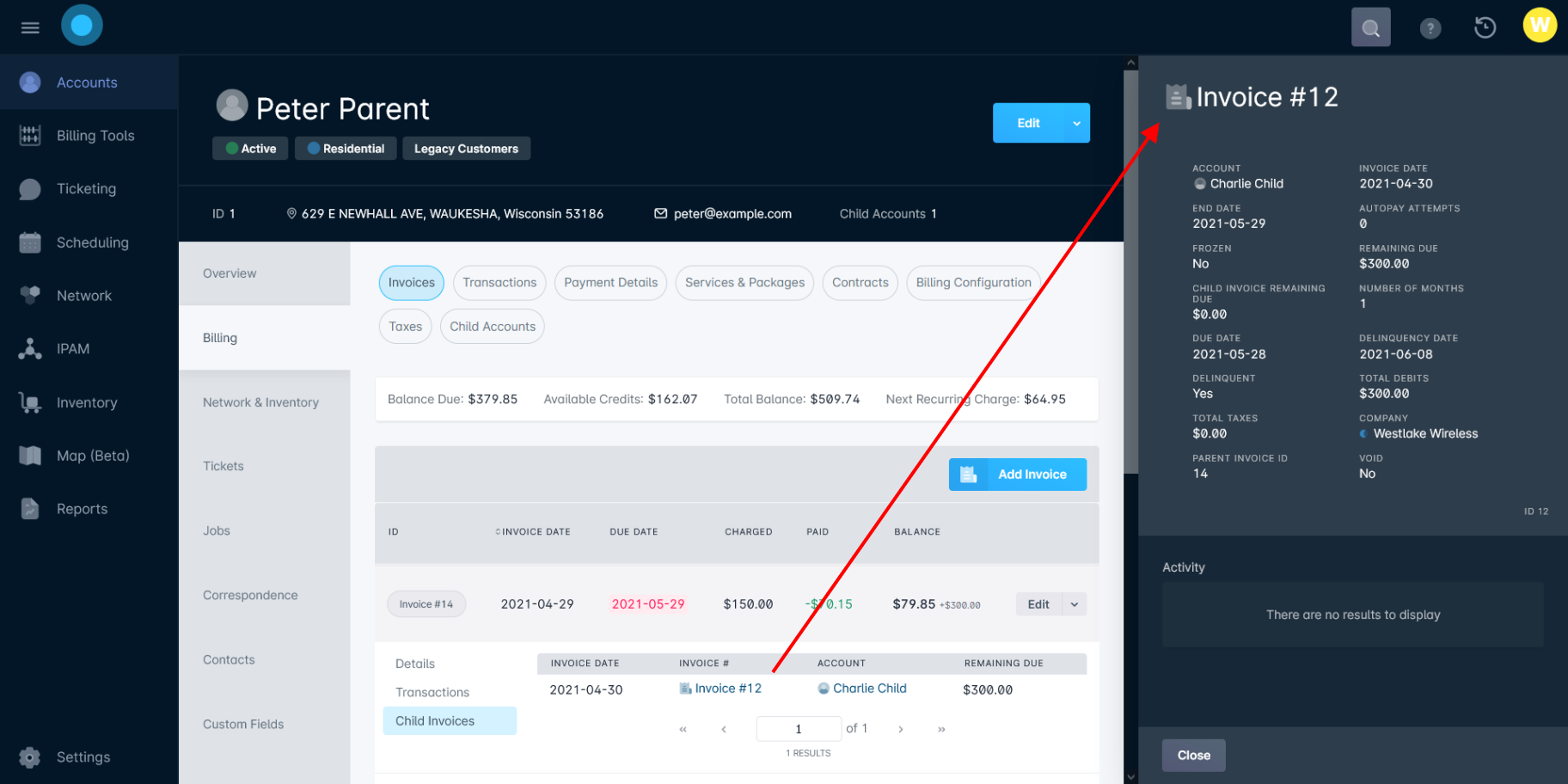Select the Child Invoices sub-tab
The width and height of the screenshot is (1568, 784).
[450, 721]
